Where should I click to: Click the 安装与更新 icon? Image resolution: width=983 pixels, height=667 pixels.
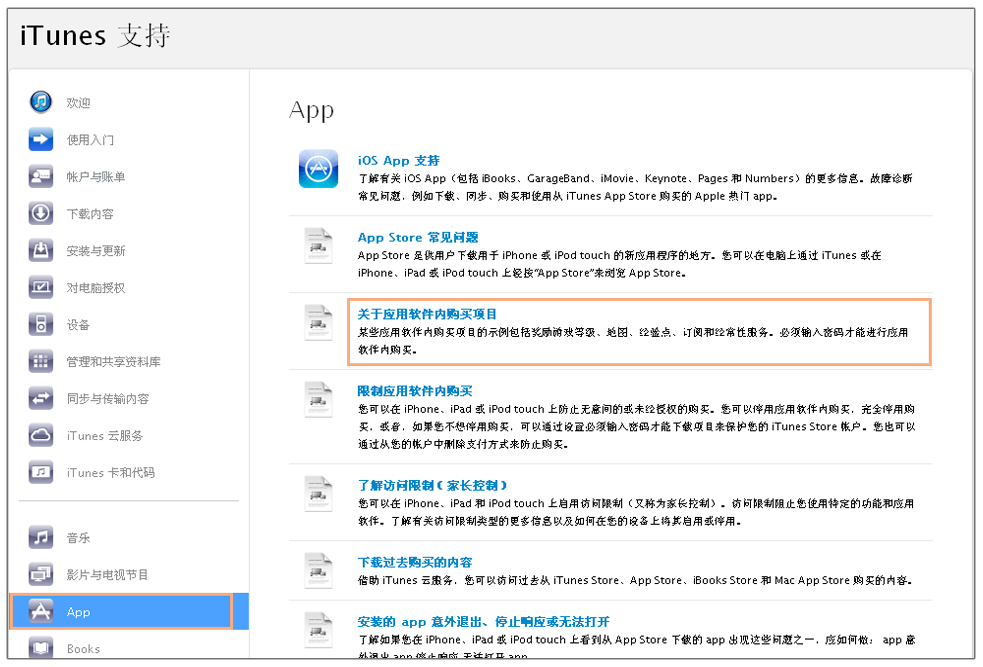tap(41, 250)
